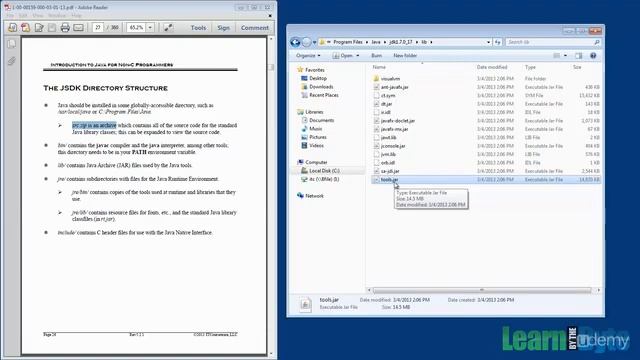Click the read mode arrows icon in Reader

tap(168, 28)
